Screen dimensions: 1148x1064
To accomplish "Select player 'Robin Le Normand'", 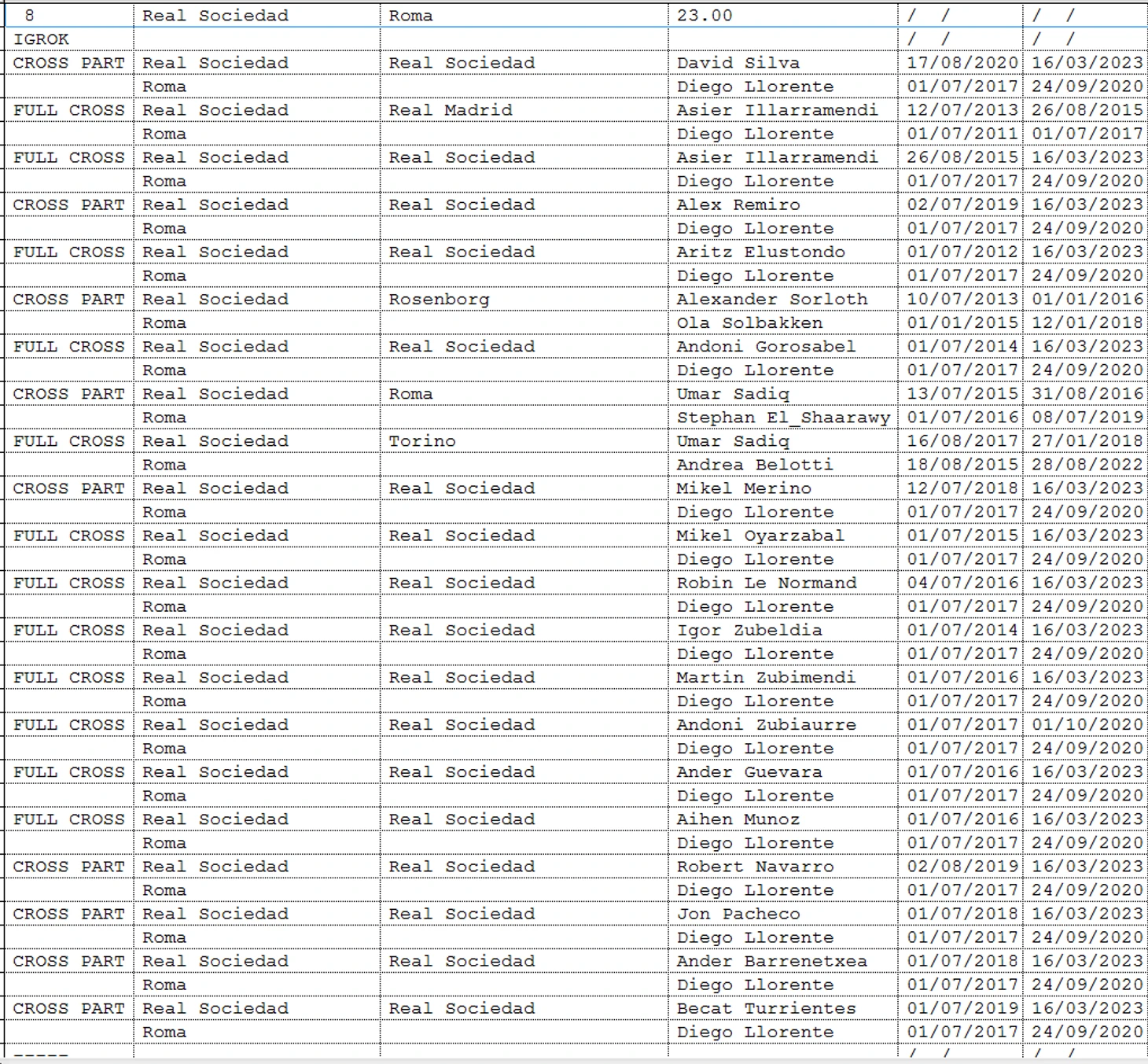I will [x=767, y=582].
